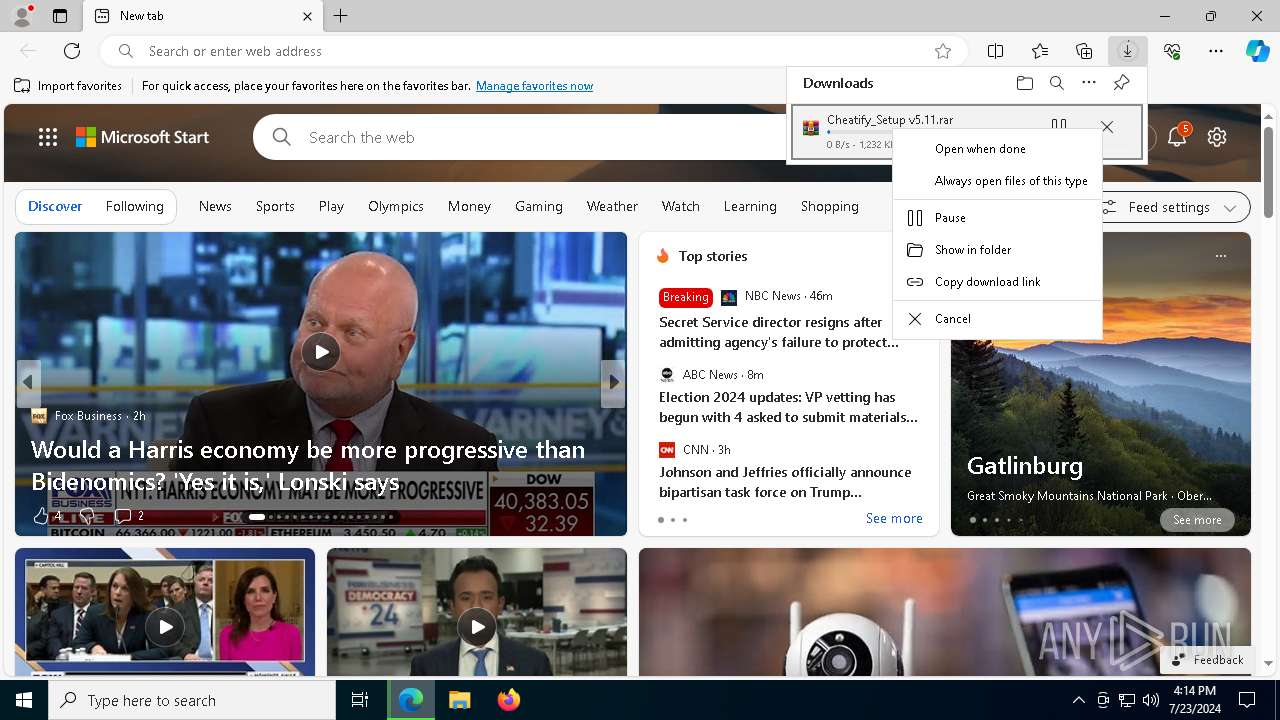Open the profile icon in title bar
The height and width of the screenshot is (720, 1280).
tap(21, 16)
